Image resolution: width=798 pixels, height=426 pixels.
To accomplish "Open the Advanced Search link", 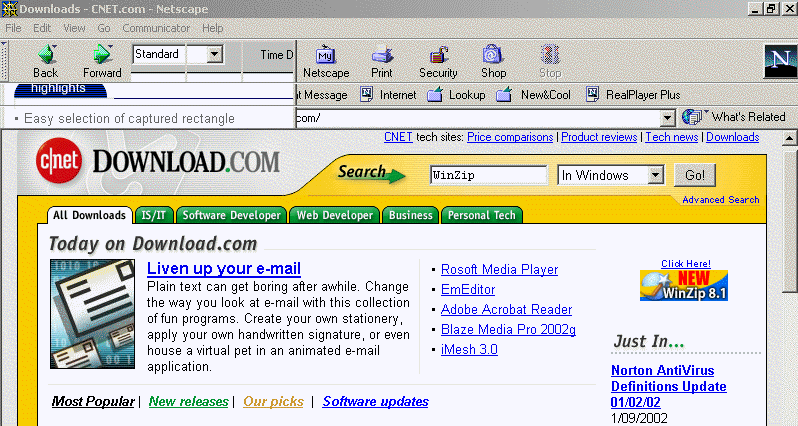I will pos(721,200).
